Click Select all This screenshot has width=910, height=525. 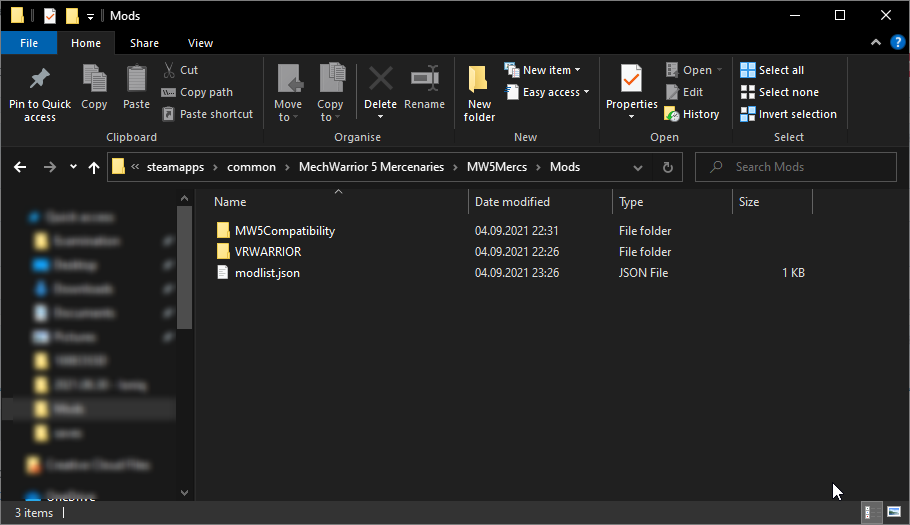click(x=772, y=70)
